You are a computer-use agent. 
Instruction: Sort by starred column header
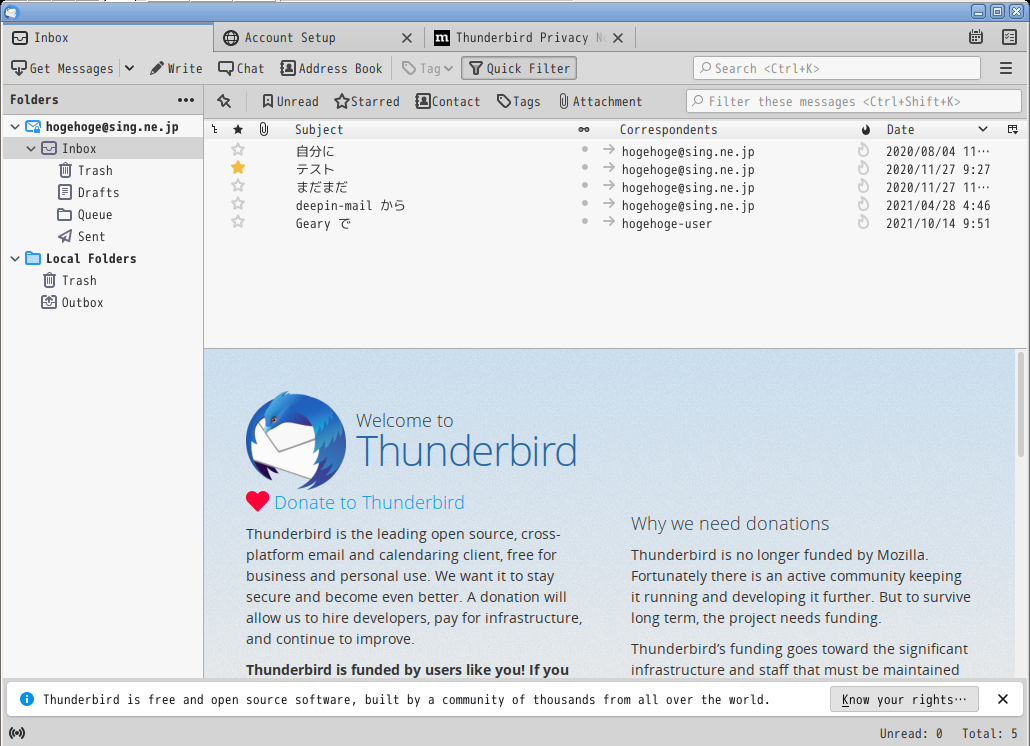pos(238,129)
